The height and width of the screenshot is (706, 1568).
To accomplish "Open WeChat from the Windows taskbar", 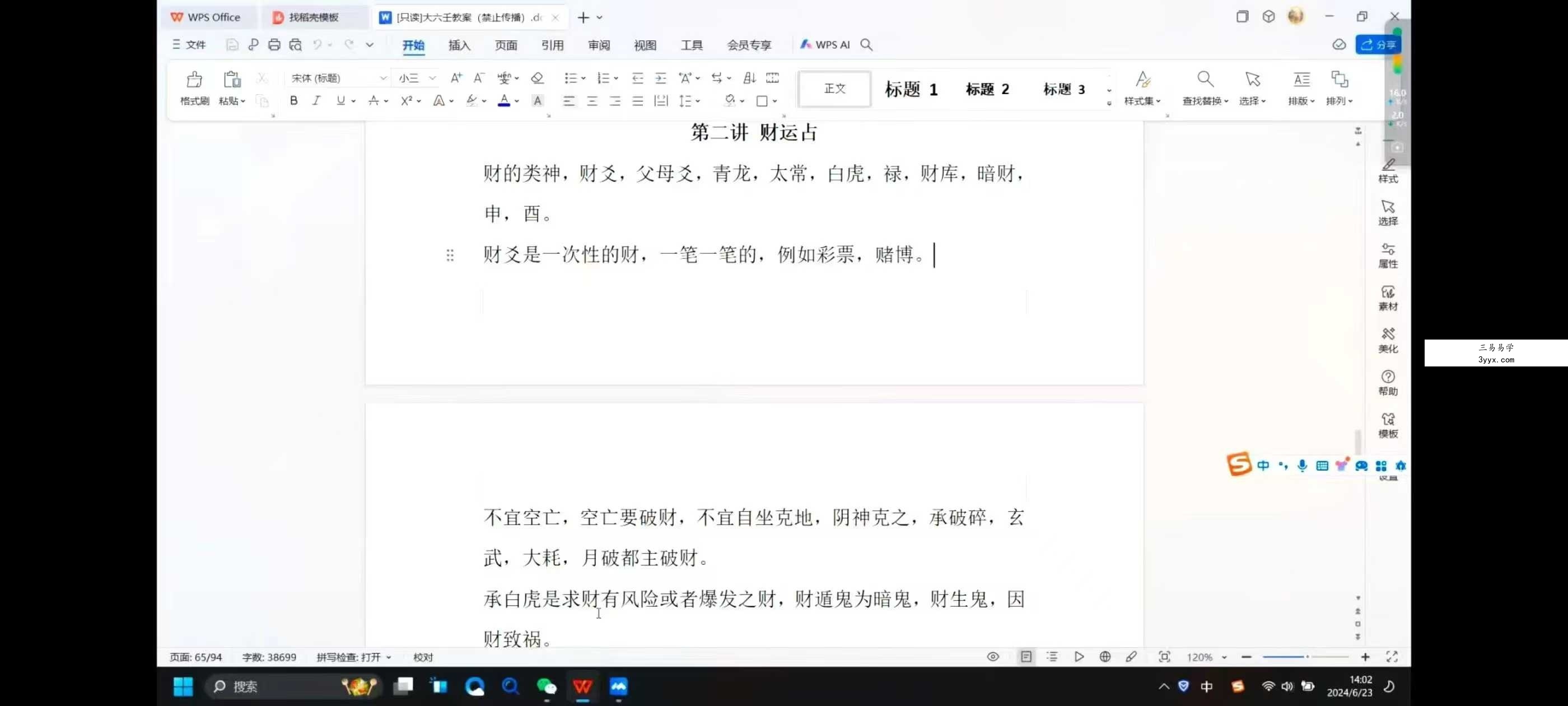I will tap(546, 686).
